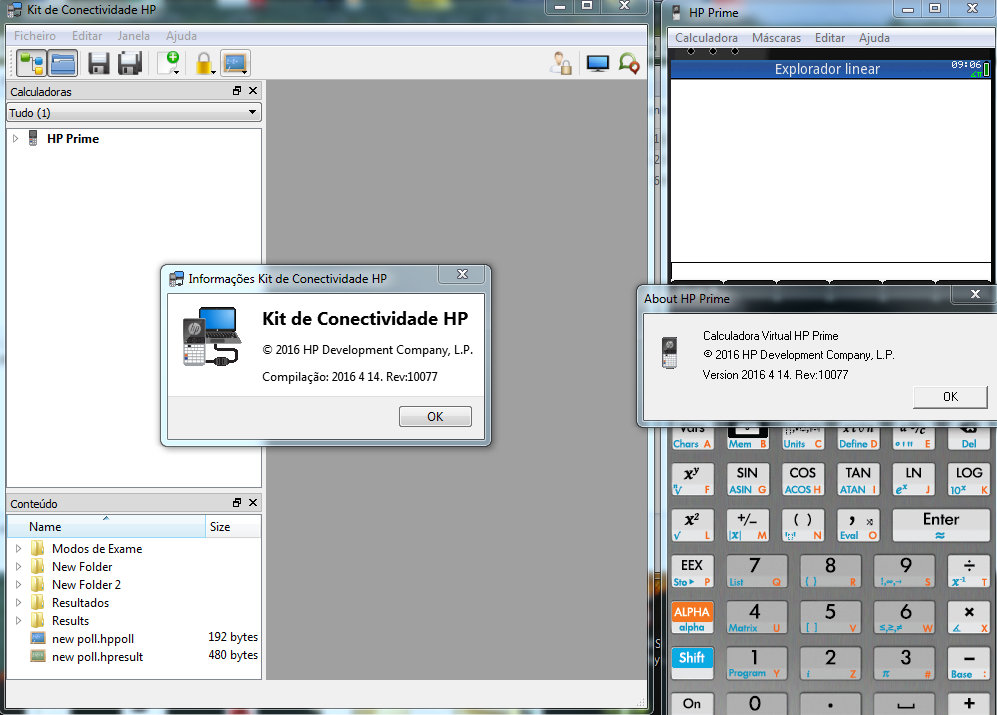997x715 pixels.
Task: Open the Máscaras menu in HP Prime
Action: tap(776, 38)
